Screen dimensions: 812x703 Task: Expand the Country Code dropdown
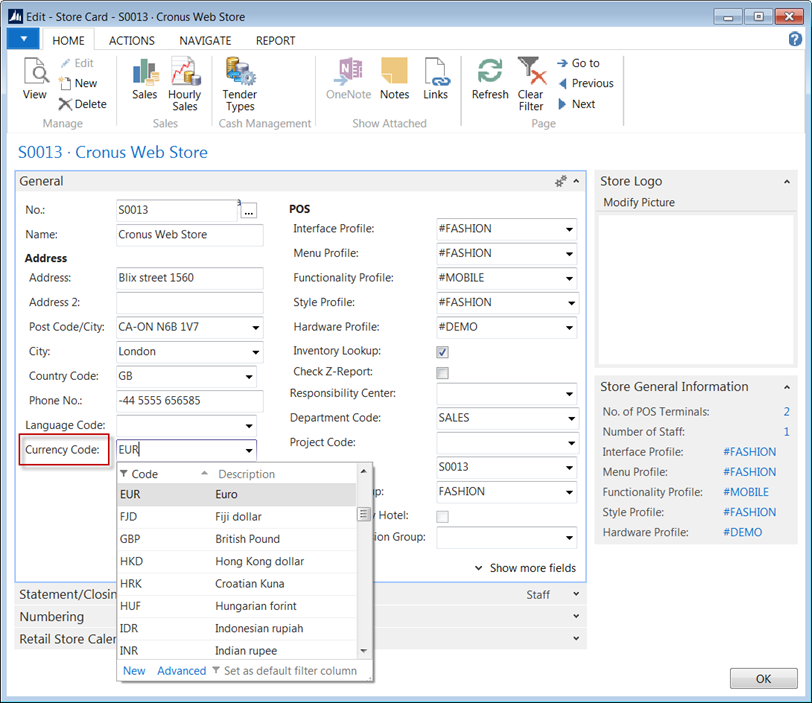[x=248, y=377]
